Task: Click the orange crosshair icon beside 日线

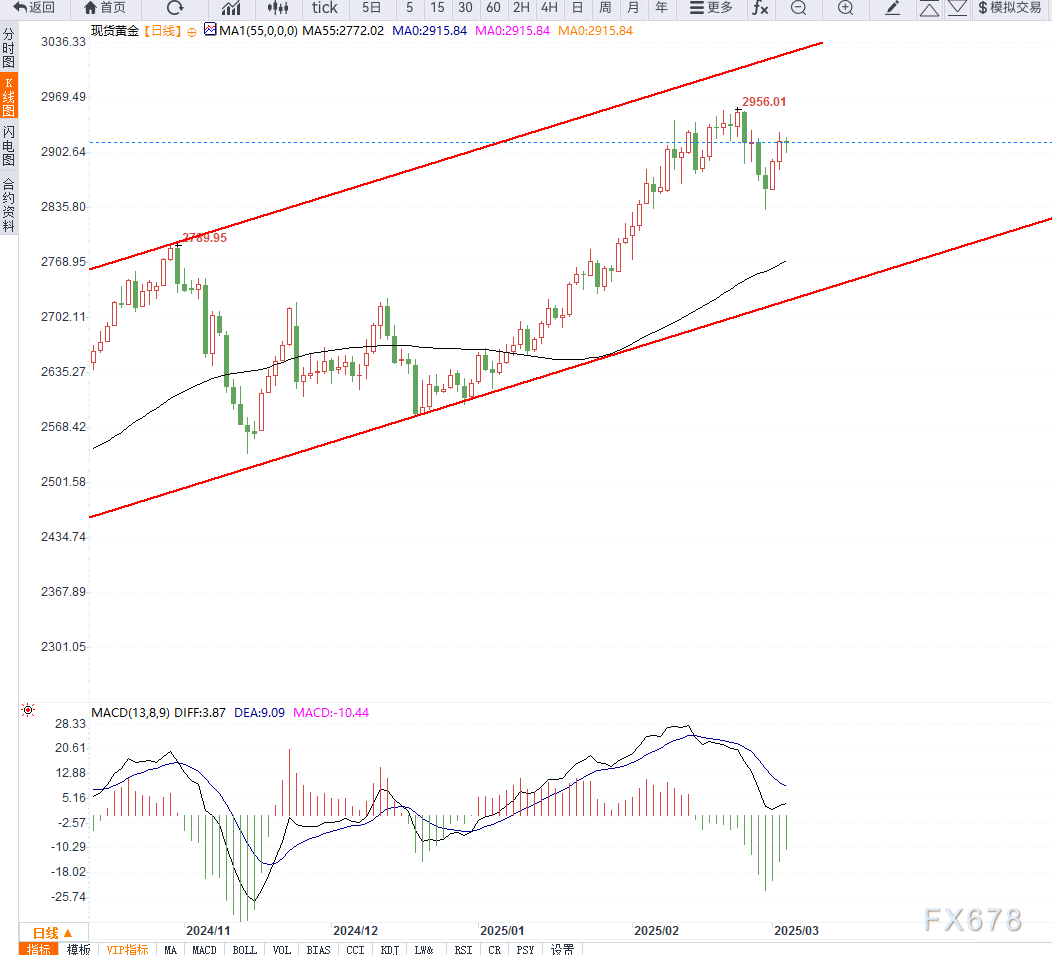Action: coord(191,31)
